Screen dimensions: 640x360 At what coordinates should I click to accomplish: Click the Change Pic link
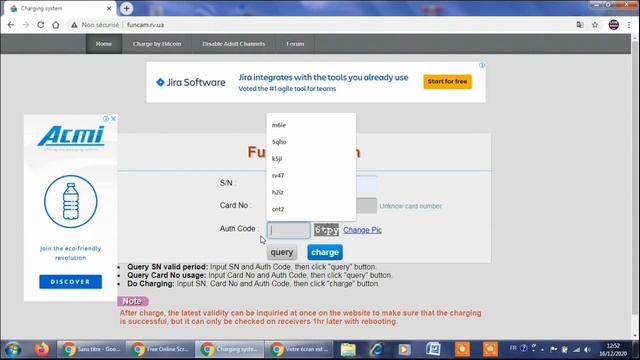362,230
